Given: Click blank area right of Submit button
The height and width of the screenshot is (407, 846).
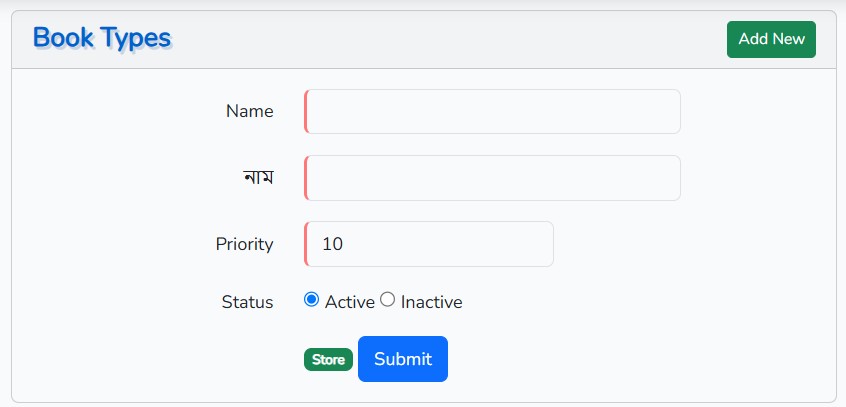Looking at the screenshot, I should coord(637,359).
